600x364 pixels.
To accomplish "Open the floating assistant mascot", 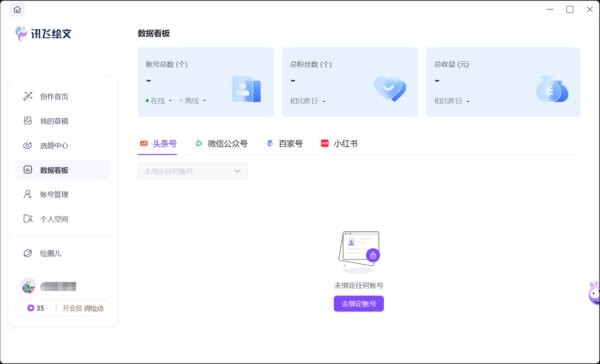I will click(594, 293).
